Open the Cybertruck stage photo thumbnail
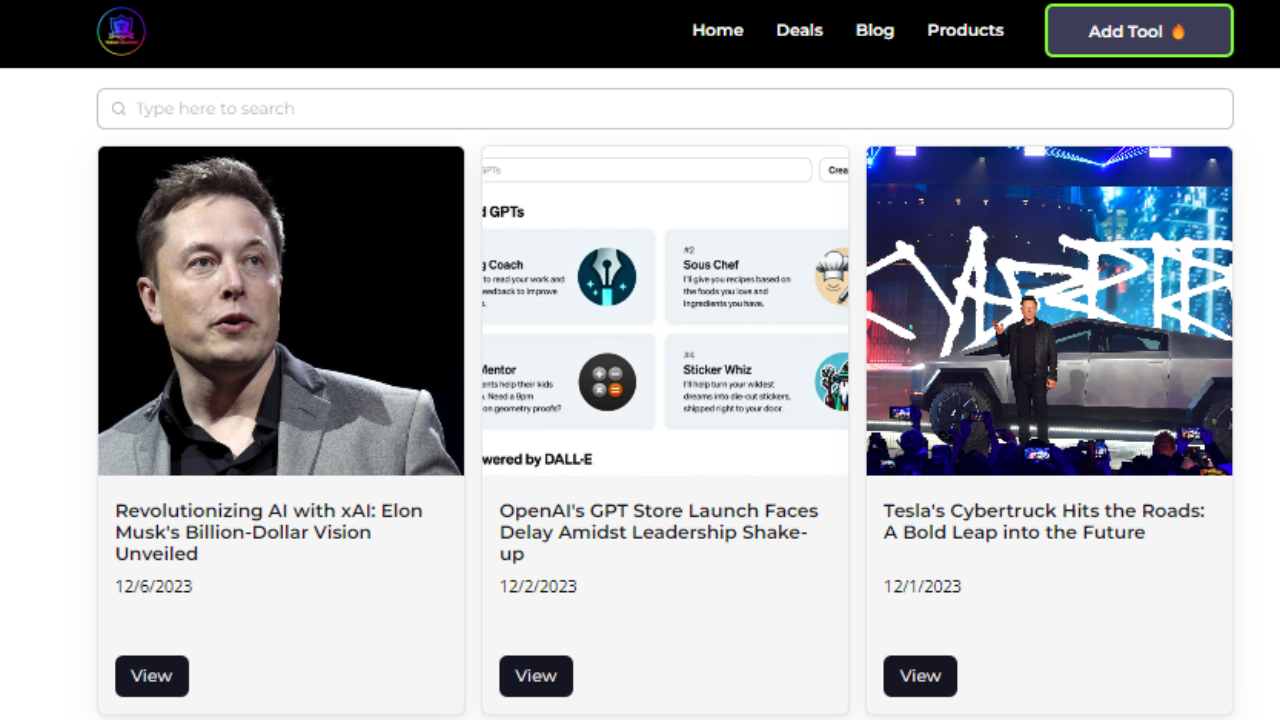 [1049, 311]
